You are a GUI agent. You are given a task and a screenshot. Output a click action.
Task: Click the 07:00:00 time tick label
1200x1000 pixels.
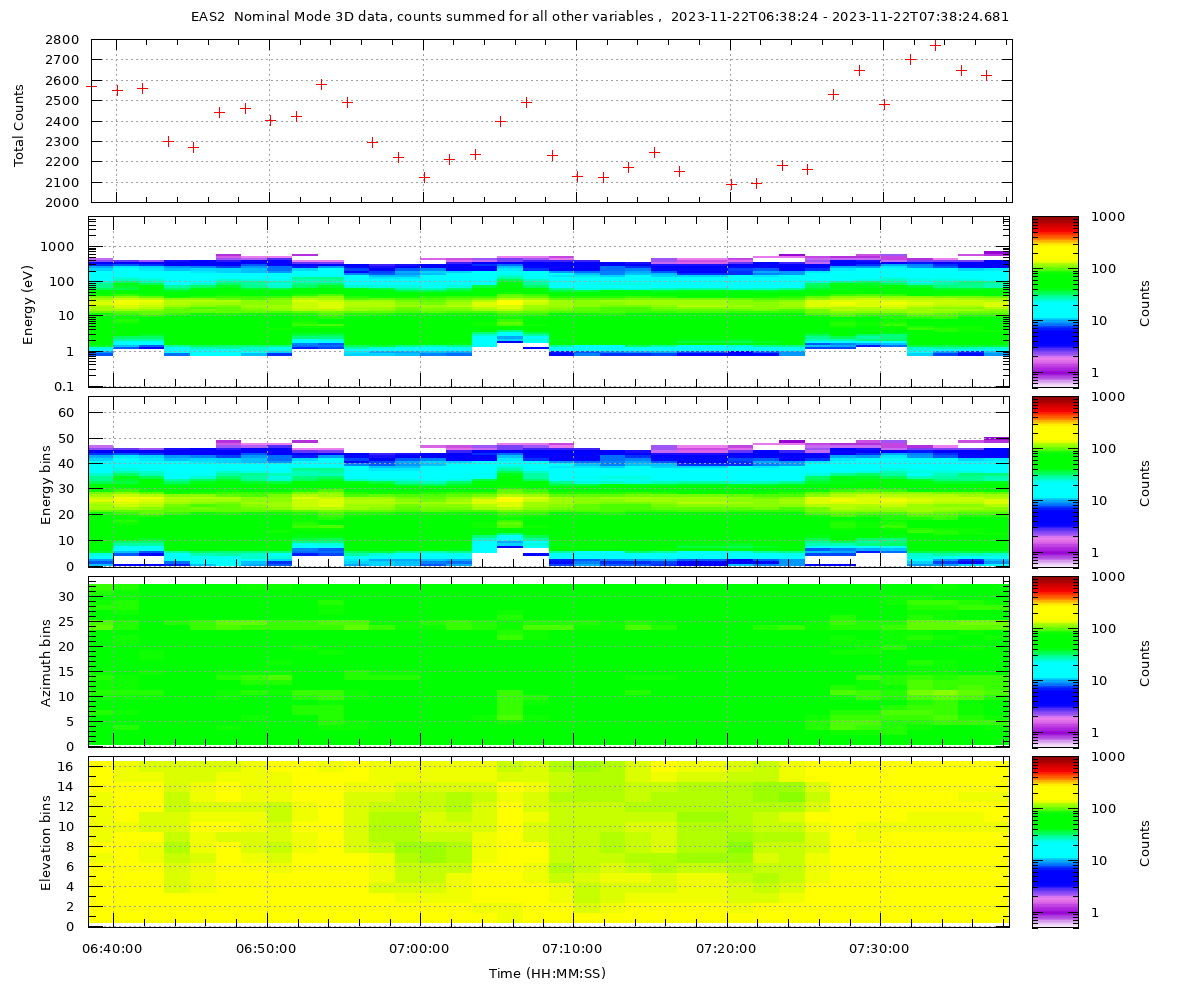(419, 947)
